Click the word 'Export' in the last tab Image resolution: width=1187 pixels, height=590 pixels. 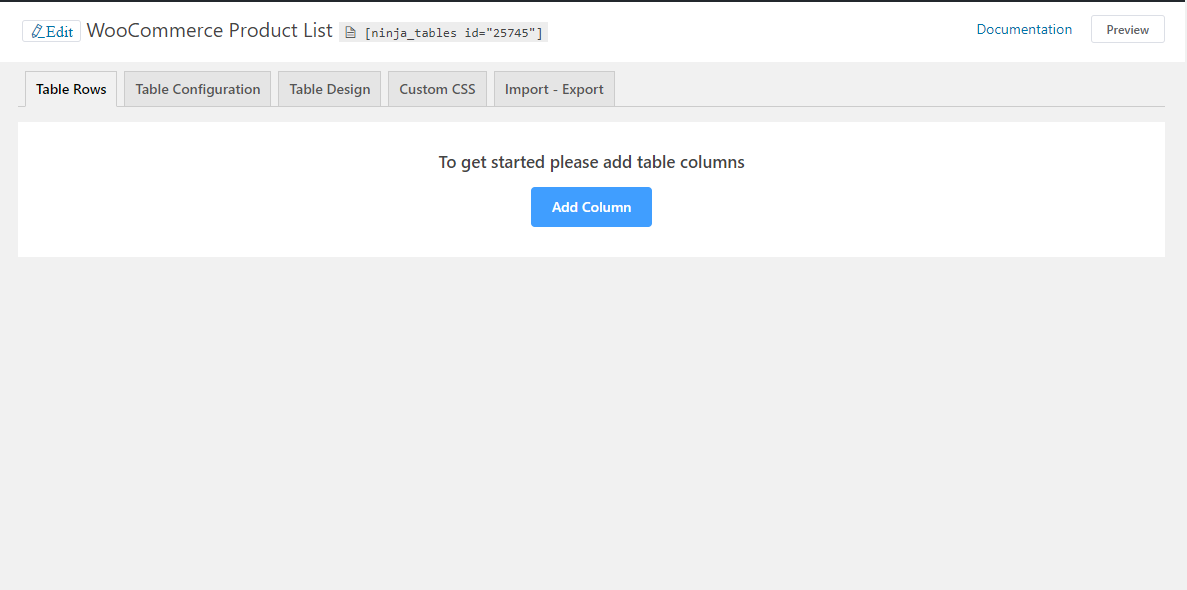[583, 89]
